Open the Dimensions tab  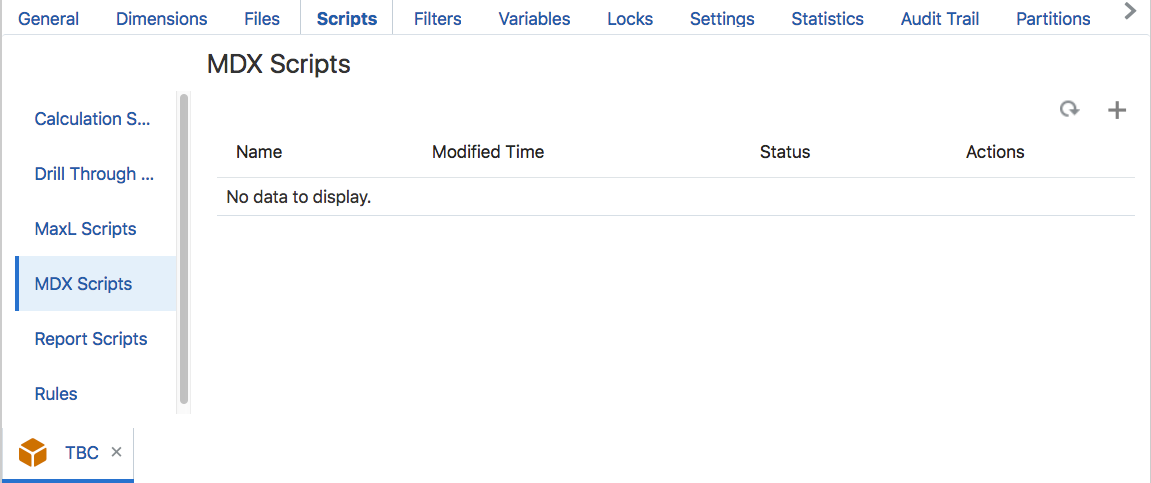tap(161, 19)
